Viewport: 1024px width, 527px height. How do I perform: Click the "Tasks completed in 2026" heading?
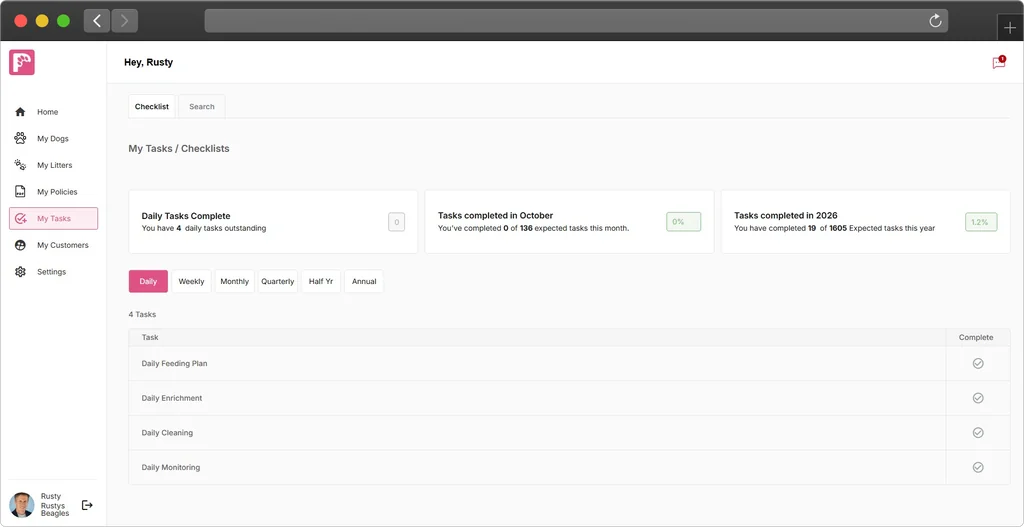click(x=786, y=216)
